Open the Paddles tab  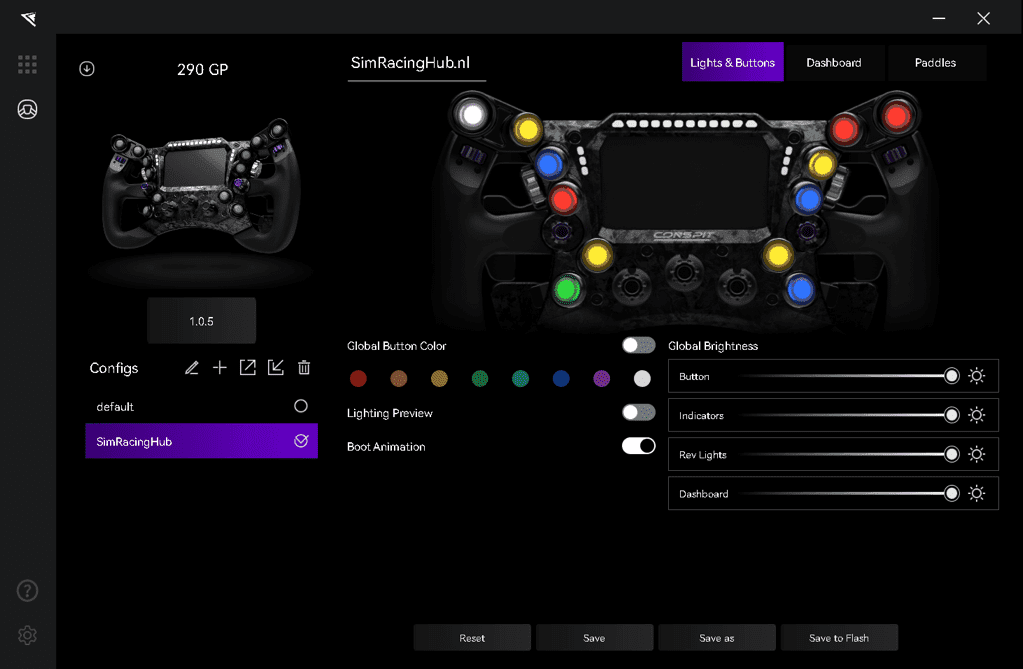click(x=935, y=62)
